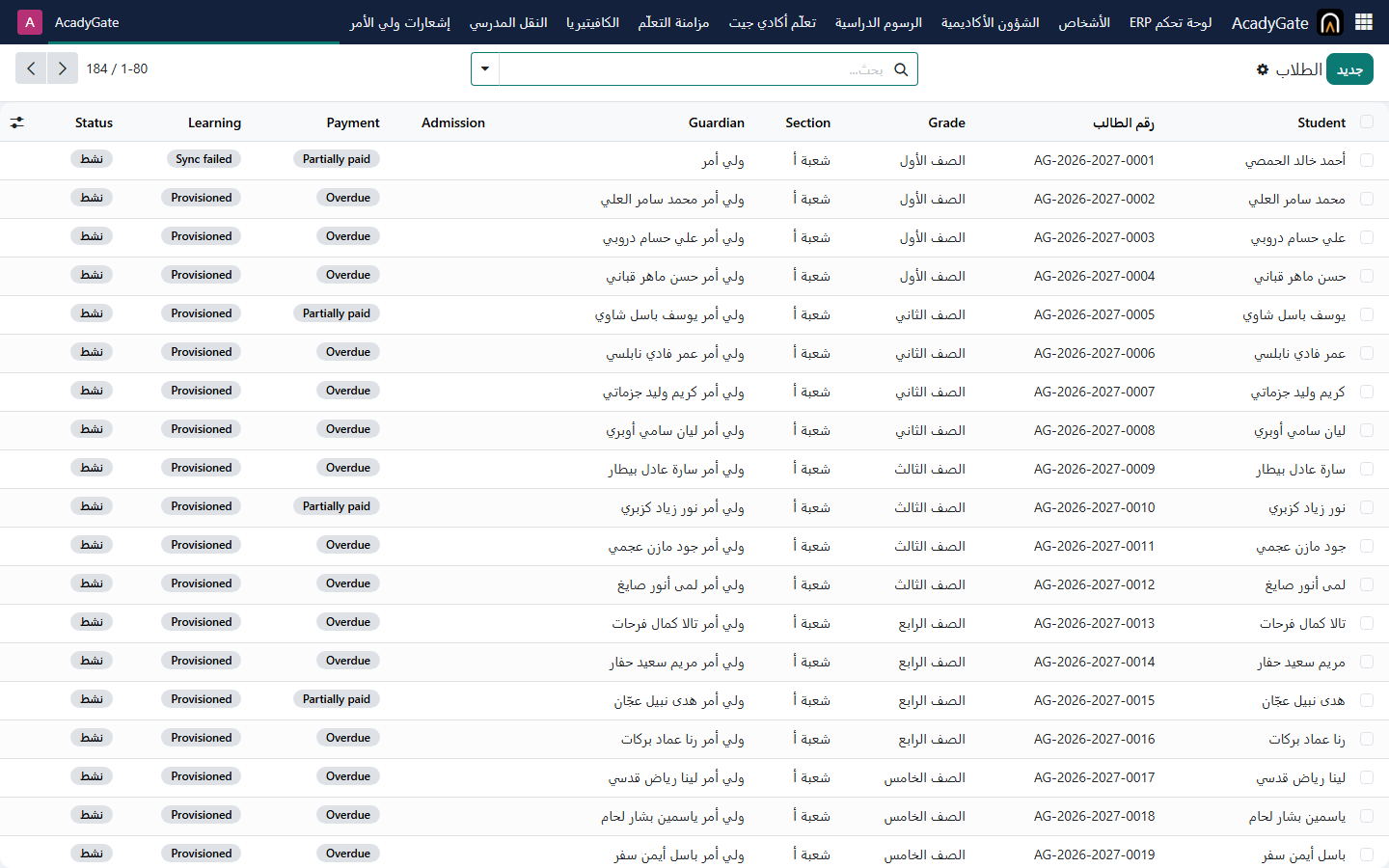Image resolution: width=1389 pixels, height=868 pixels.
Task: Click the Sync failed badge
Action: 204,159
